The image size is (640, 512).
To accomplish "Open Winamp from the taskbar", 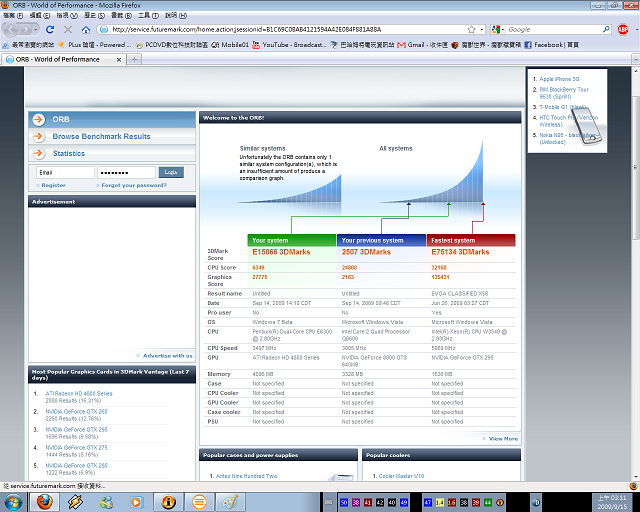I will pyautogui.click(x=75, y=502).
